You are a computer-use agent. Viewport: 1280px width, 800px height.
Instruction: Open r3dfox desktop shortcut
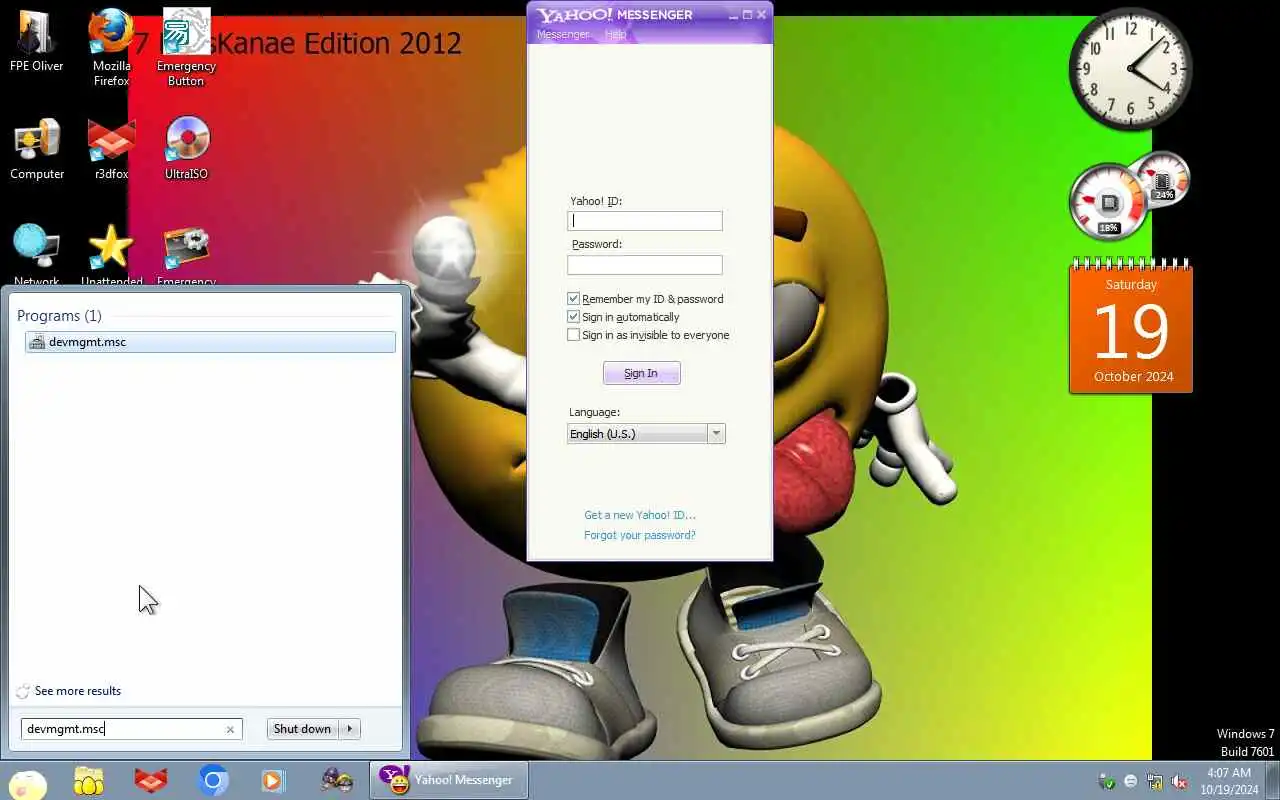[111, 149]
